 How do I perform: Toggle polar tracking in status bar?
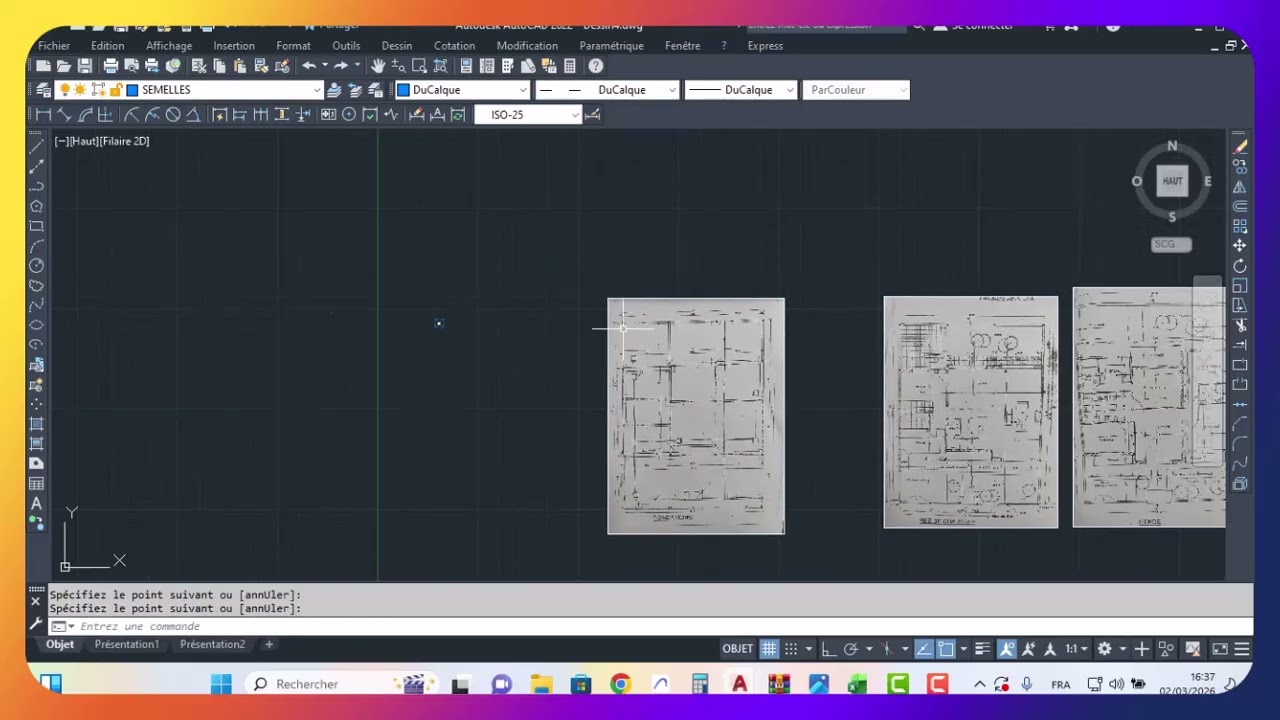pyautogui.click(x=851, y=649)
